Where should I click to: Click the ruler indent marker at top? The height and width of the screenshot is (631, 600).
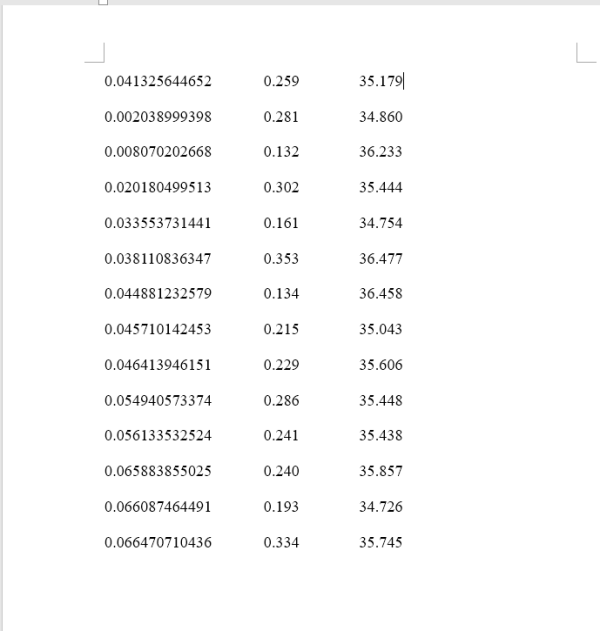(103, 2)
